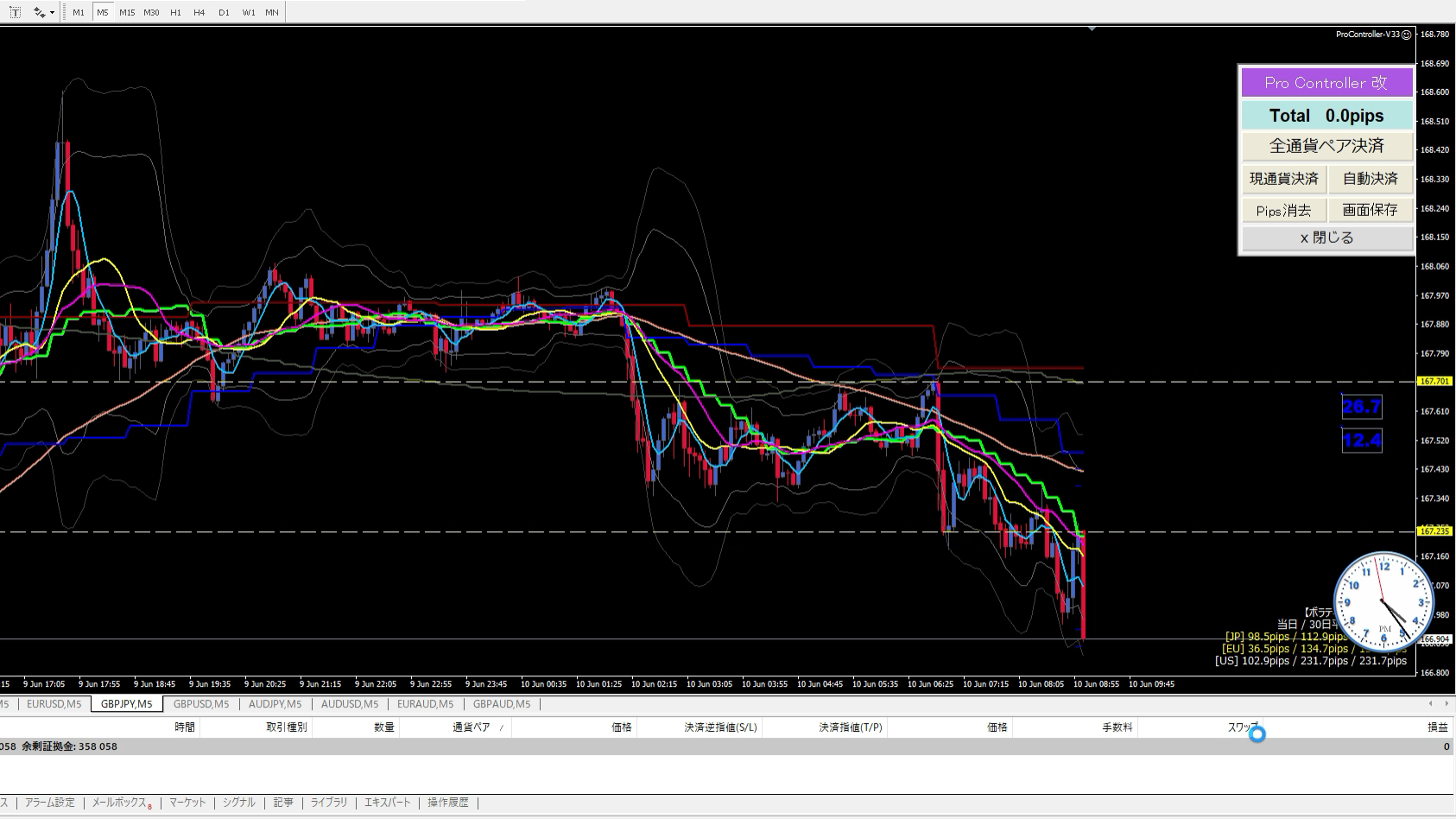Click 画面保存 save screen button
Image resolution: width=1456 pixels, height=819 pixels.
click(1371, 210)
